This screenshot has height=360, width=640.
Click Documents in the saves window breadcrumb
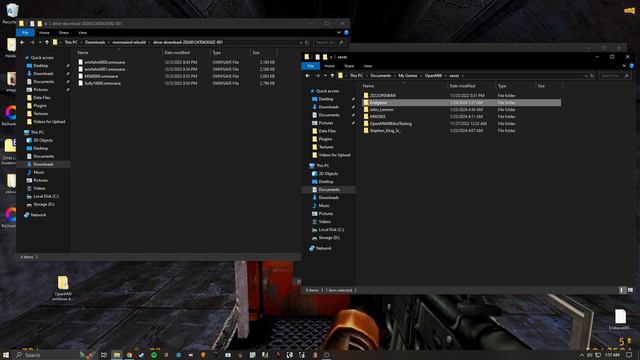[x=381, y=76]
